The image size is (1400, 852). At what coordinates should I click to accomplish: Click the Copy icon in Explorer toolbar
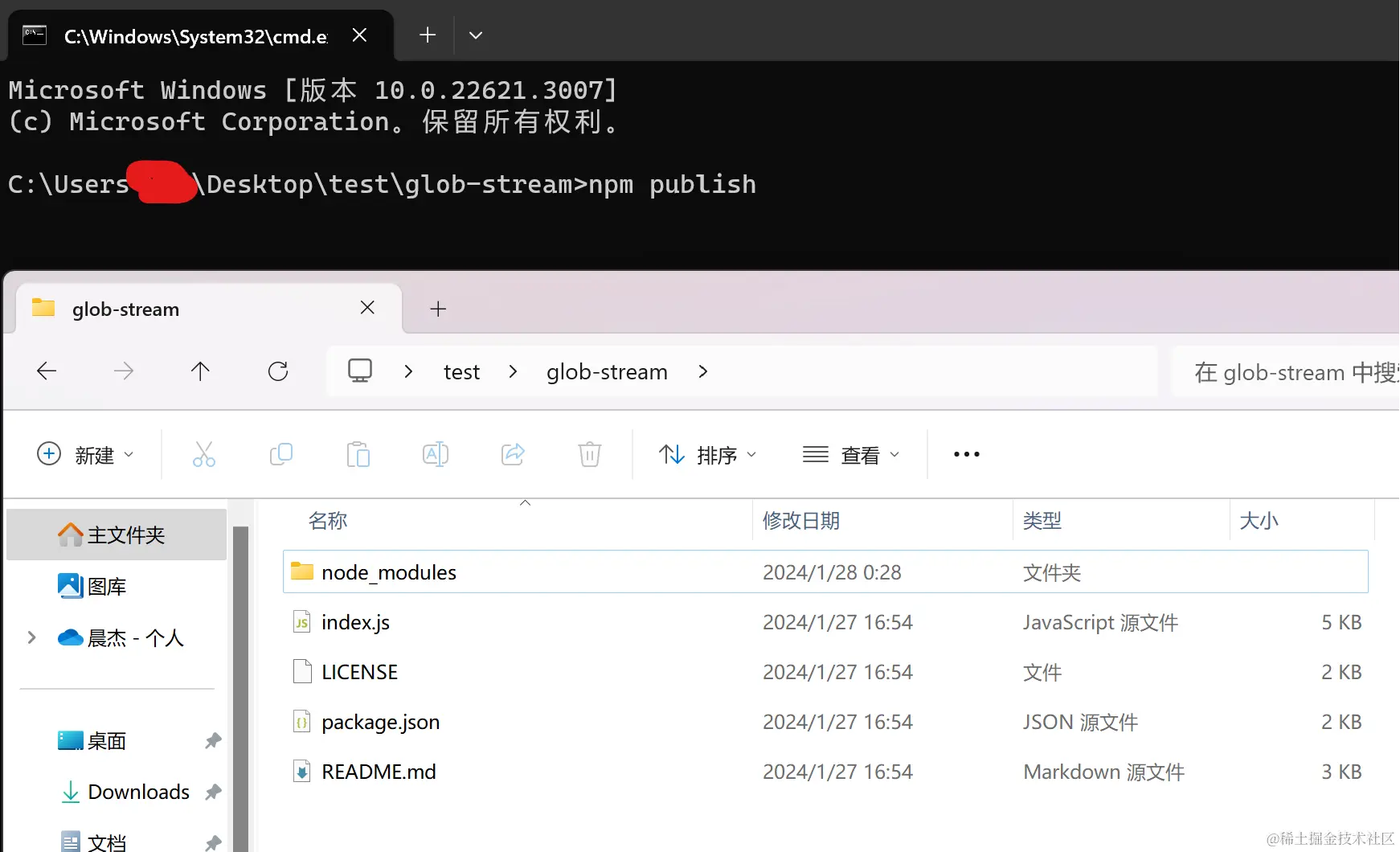tap(281, 454)
